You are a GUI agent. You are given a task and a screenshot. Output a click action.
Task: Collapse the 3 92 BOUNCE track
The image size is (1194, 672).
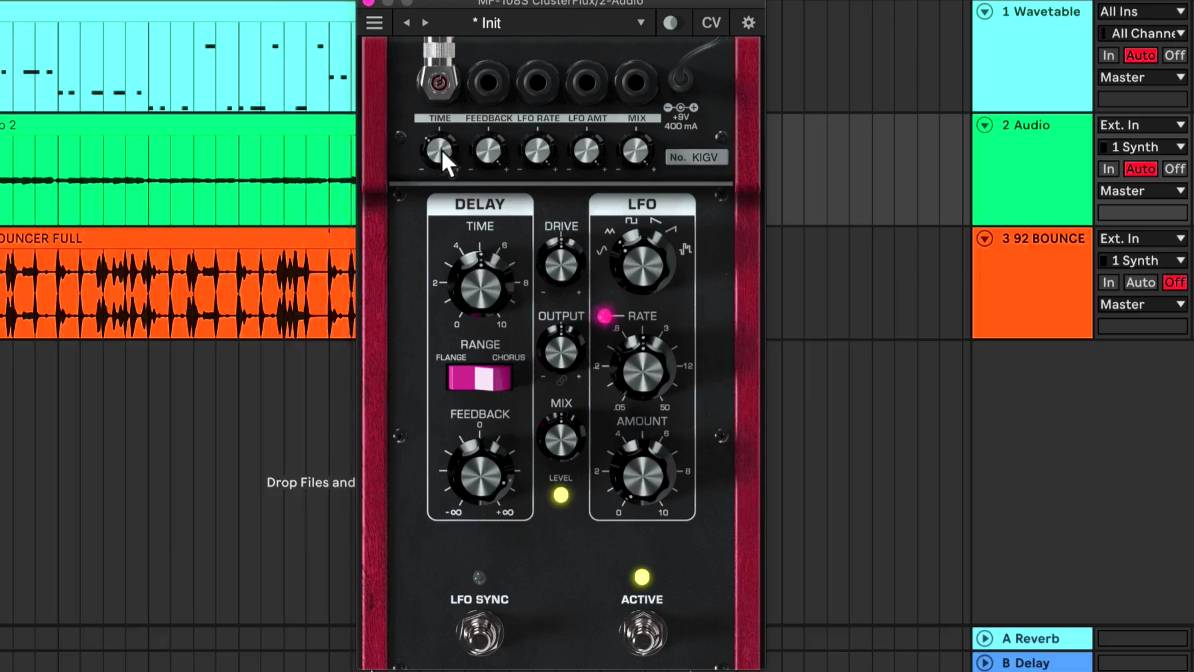[x=985, y=238]
